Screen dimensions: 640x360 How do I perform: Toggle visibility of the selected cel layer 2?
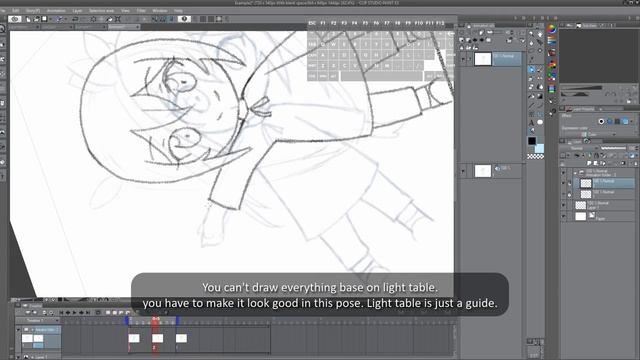click(563, 183)
